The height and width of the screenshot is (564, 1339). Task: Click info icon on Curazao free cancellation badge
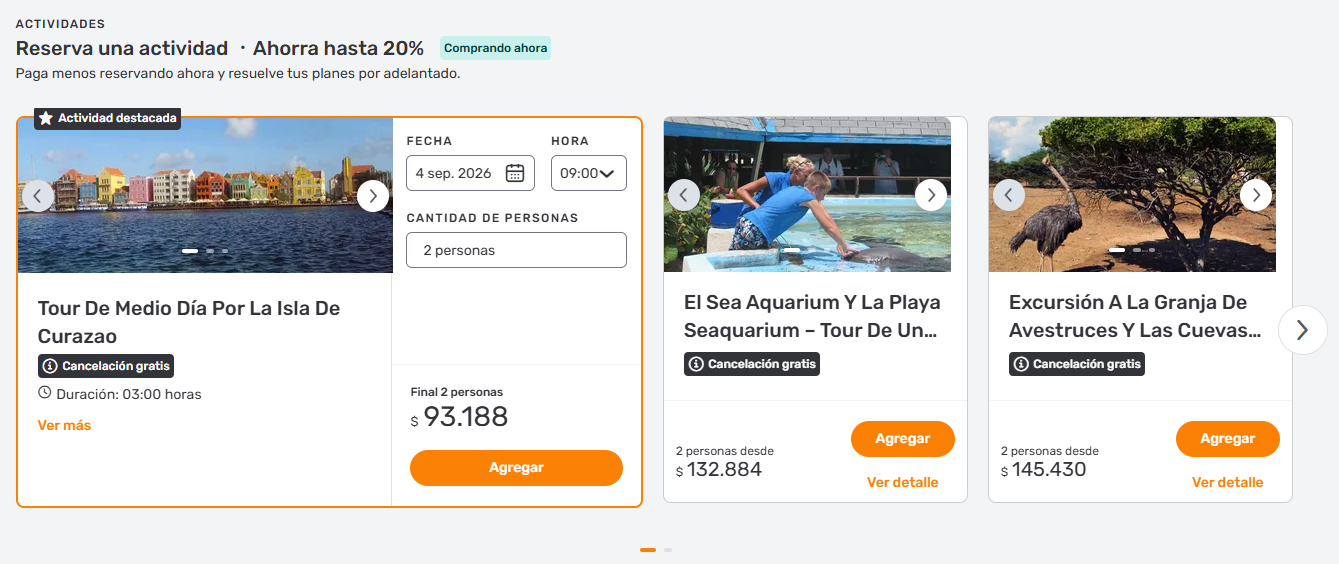coord(50,366)
